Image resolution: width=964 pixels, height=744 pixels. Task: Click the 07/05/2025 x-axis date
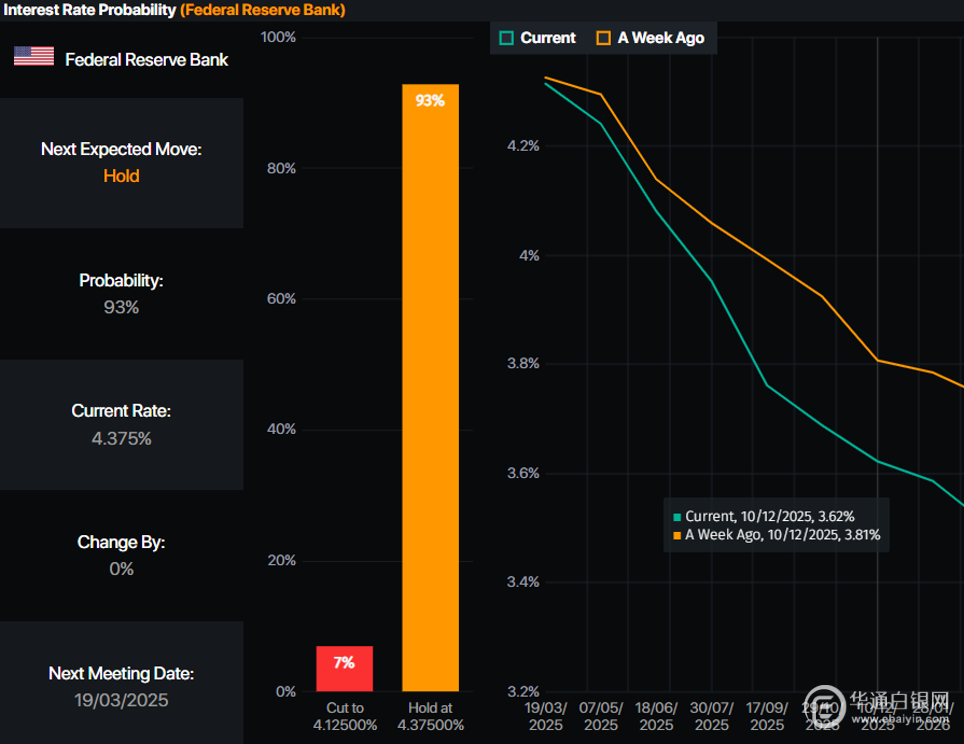click(601, 717)
